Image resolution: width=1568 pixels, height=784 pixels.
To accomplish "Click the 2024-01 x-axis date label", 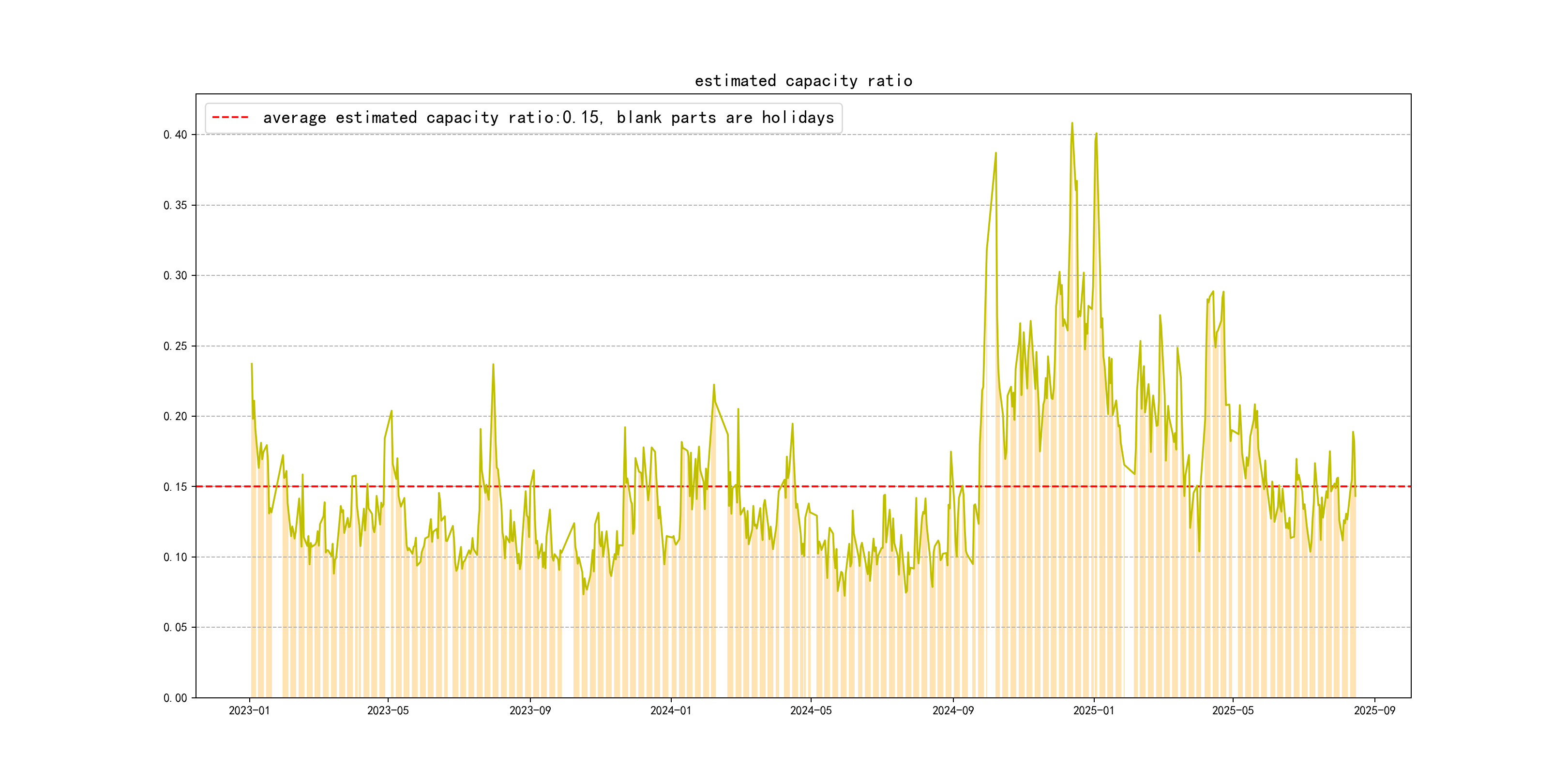I will point(670,711).
